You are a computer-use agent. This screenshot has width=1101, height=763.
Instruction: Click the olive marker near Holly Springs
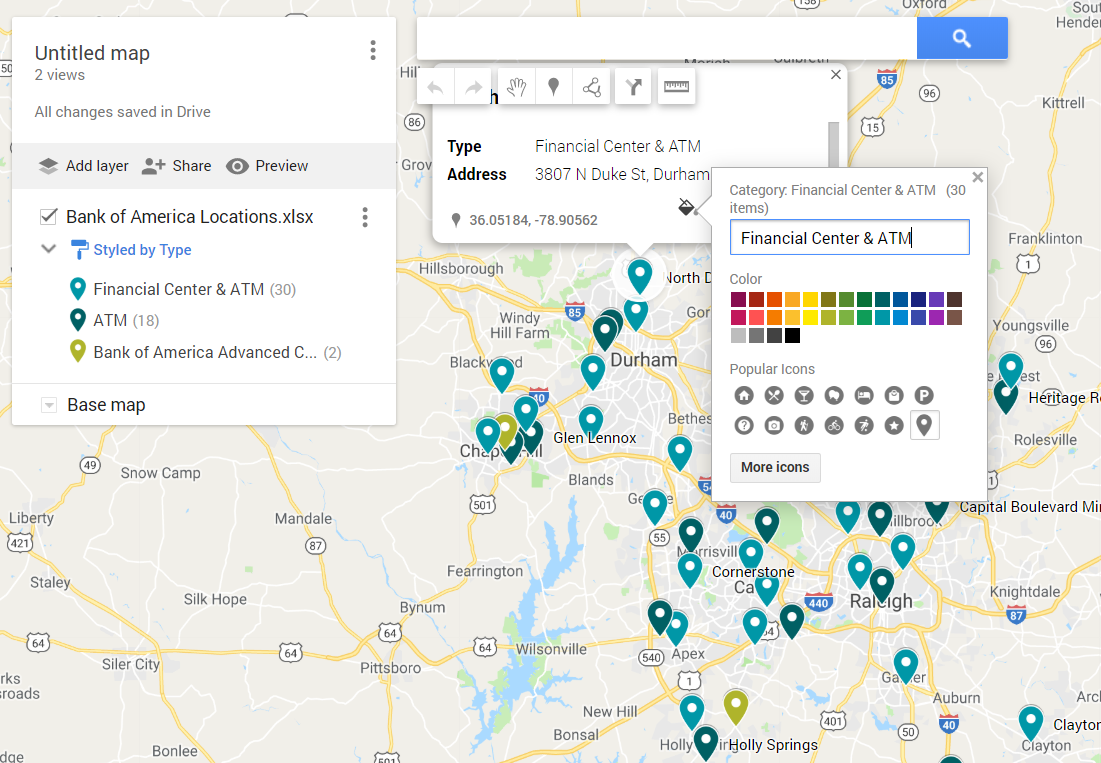[735, 706]
